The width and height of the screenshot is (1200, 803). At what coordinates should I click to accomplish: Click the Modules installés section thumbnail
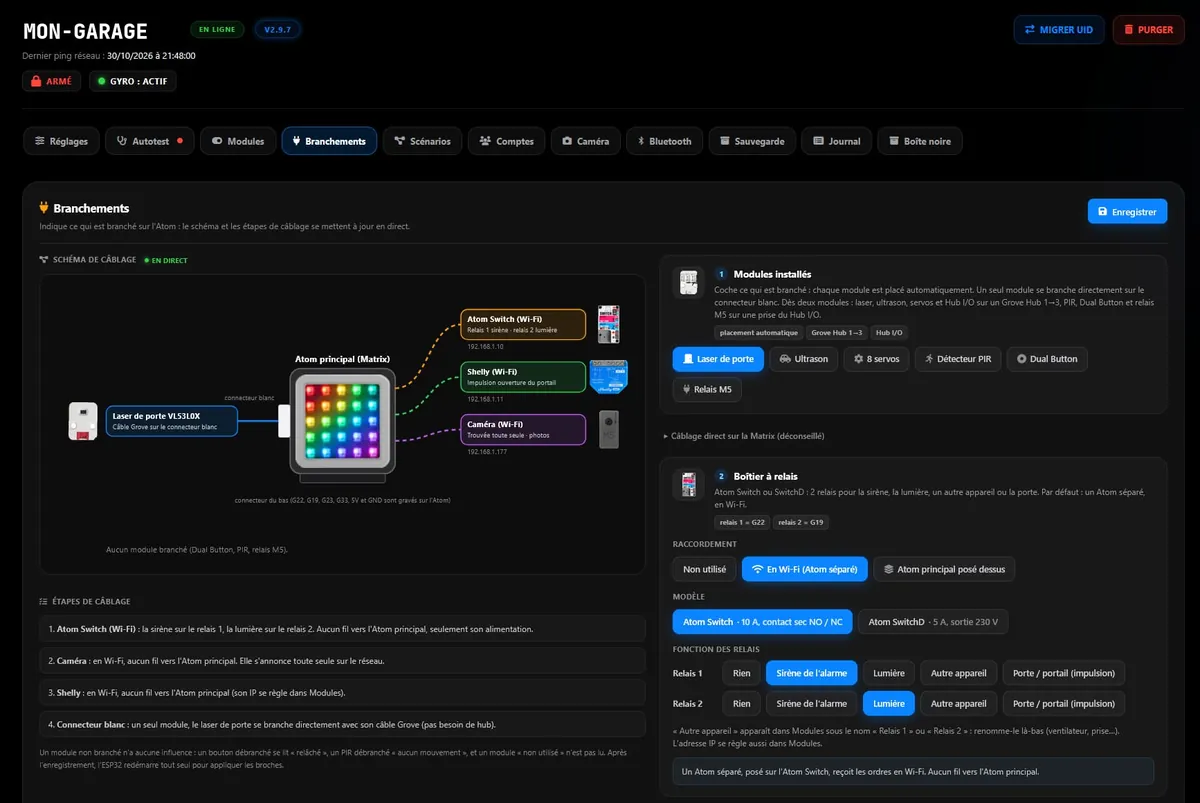coord(687,283)
